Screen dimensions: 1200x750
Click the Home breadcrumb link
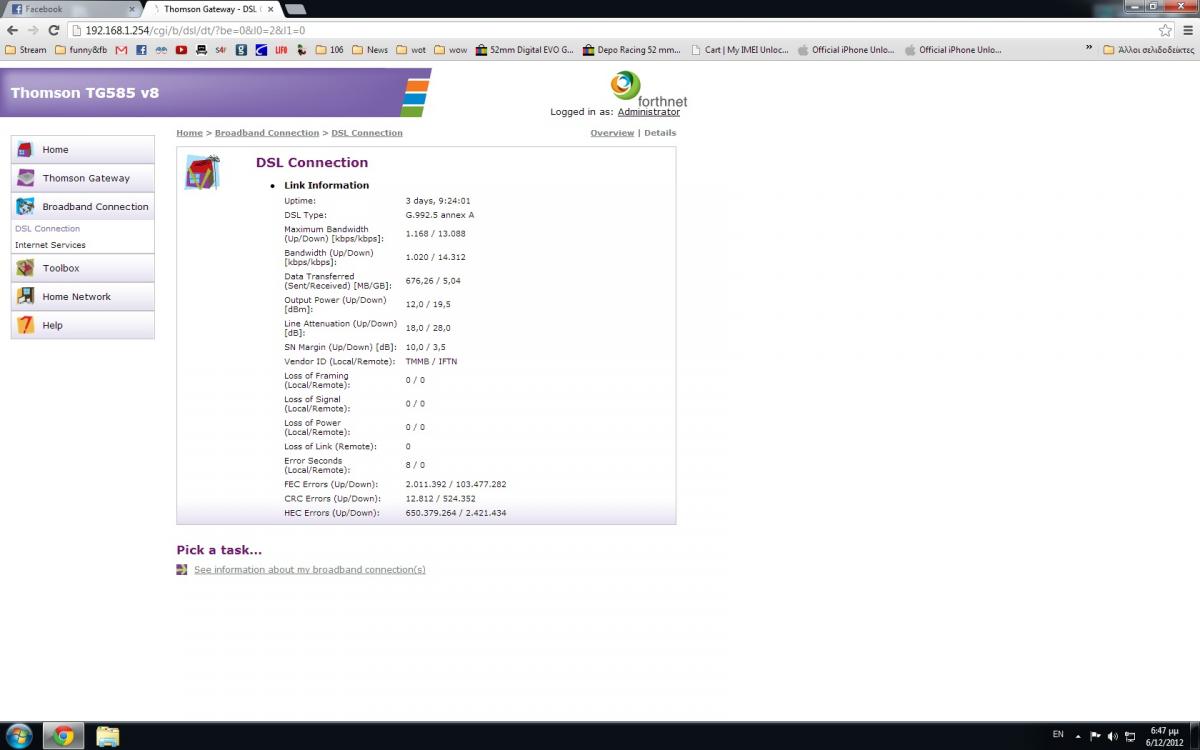point(189,133)
